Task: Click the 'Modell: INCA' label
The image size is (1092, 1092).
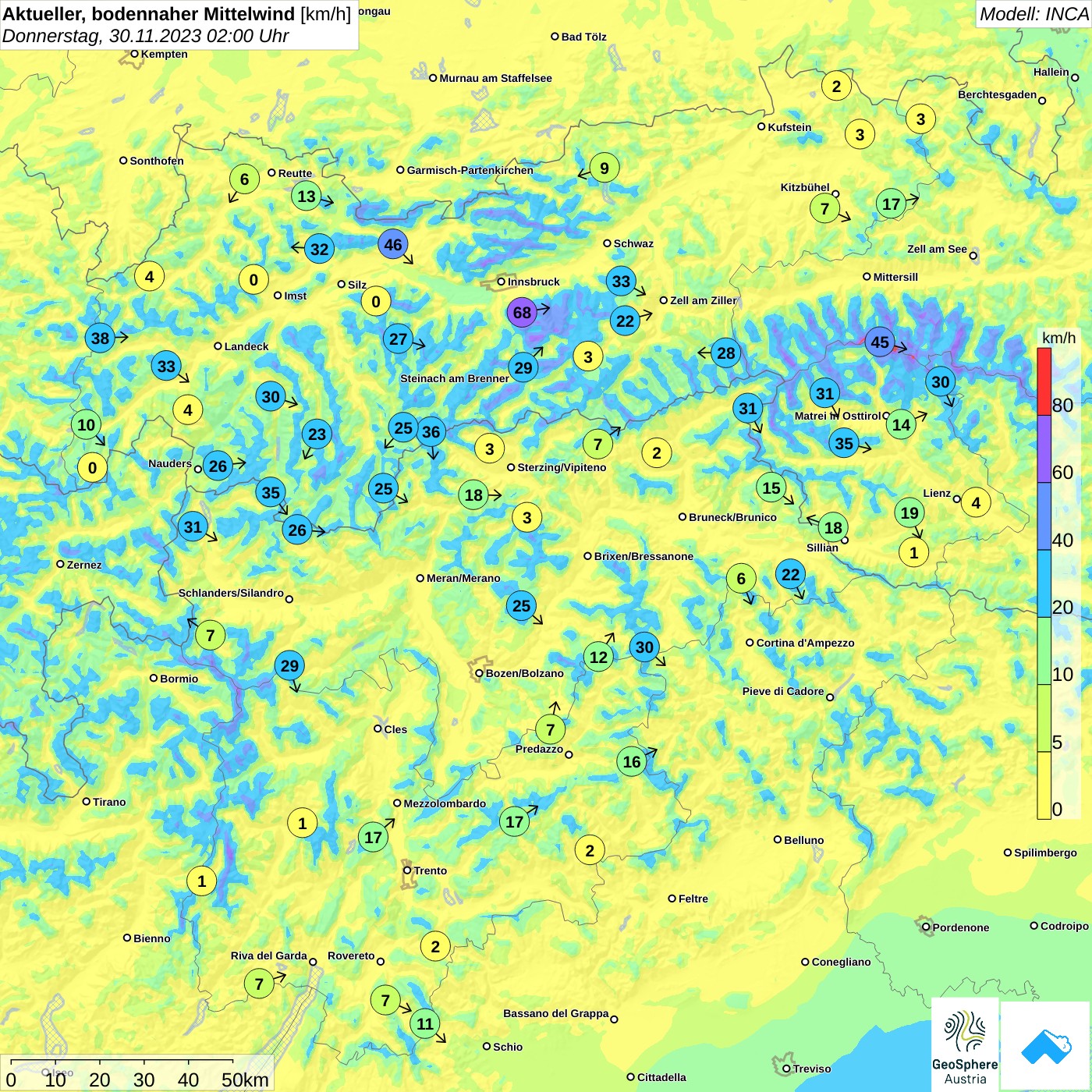Action: [x=1033, y=14]
